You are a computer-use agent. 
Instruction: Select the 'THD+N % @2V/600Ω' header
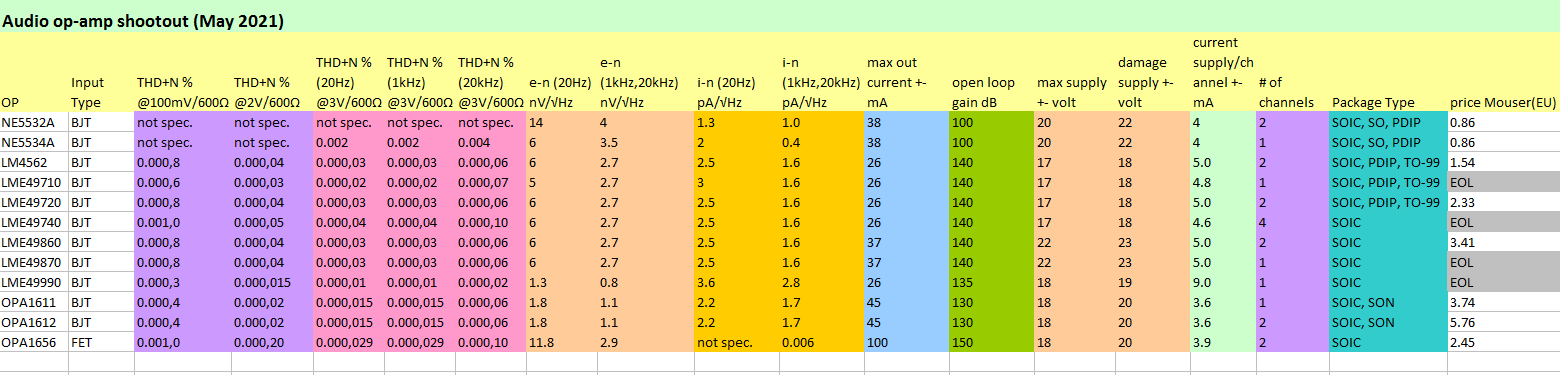point(272,71)
